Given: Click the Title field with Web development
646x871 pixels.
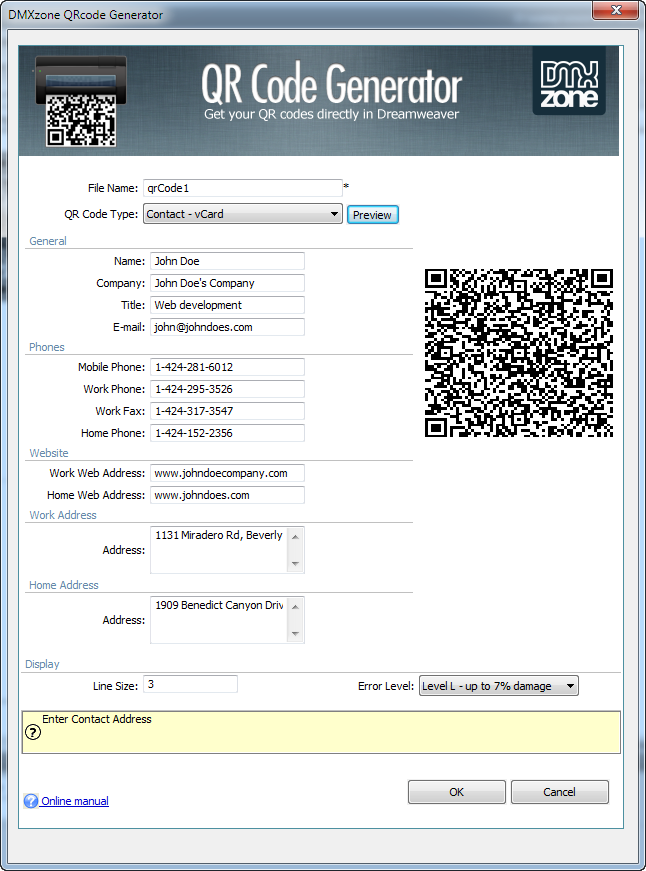Looking at the screenshot, I should tap(227, 305).
